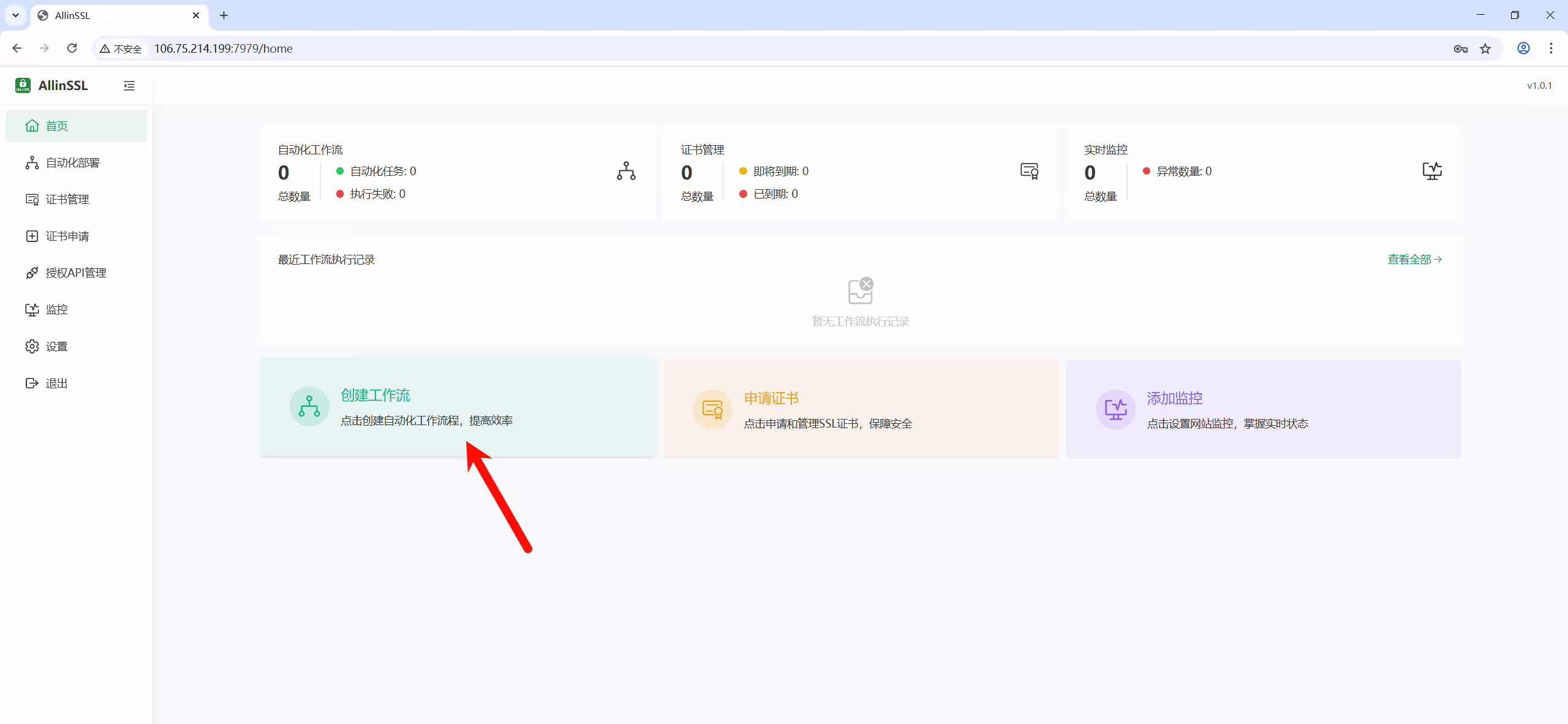Open the saved password key icon
Image resolution: width=1568 pixels, height=724 pixels.
(x=1461, y=48)
